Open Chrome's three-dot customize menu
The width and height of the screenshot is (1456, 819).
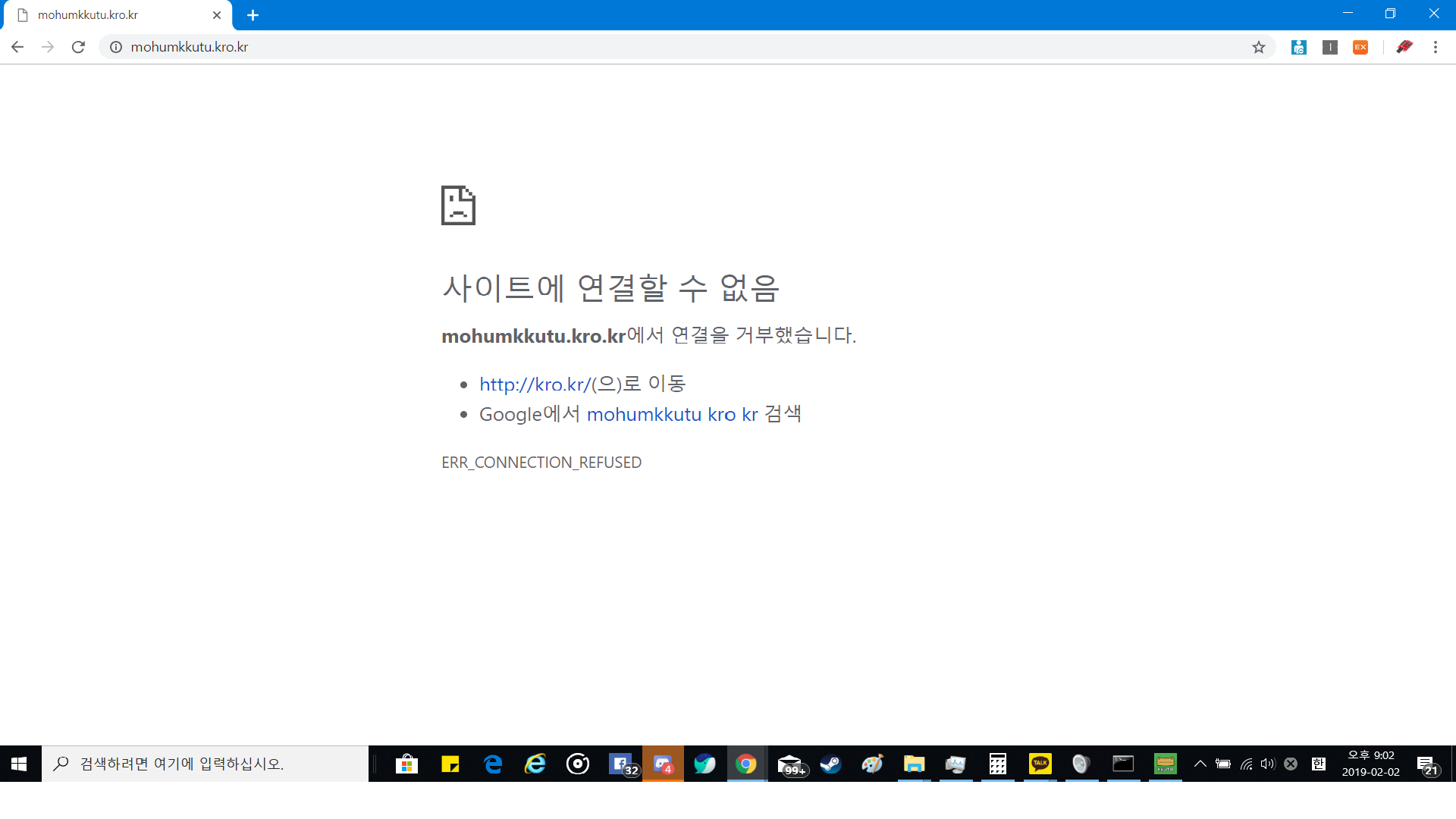point(1436,47)
